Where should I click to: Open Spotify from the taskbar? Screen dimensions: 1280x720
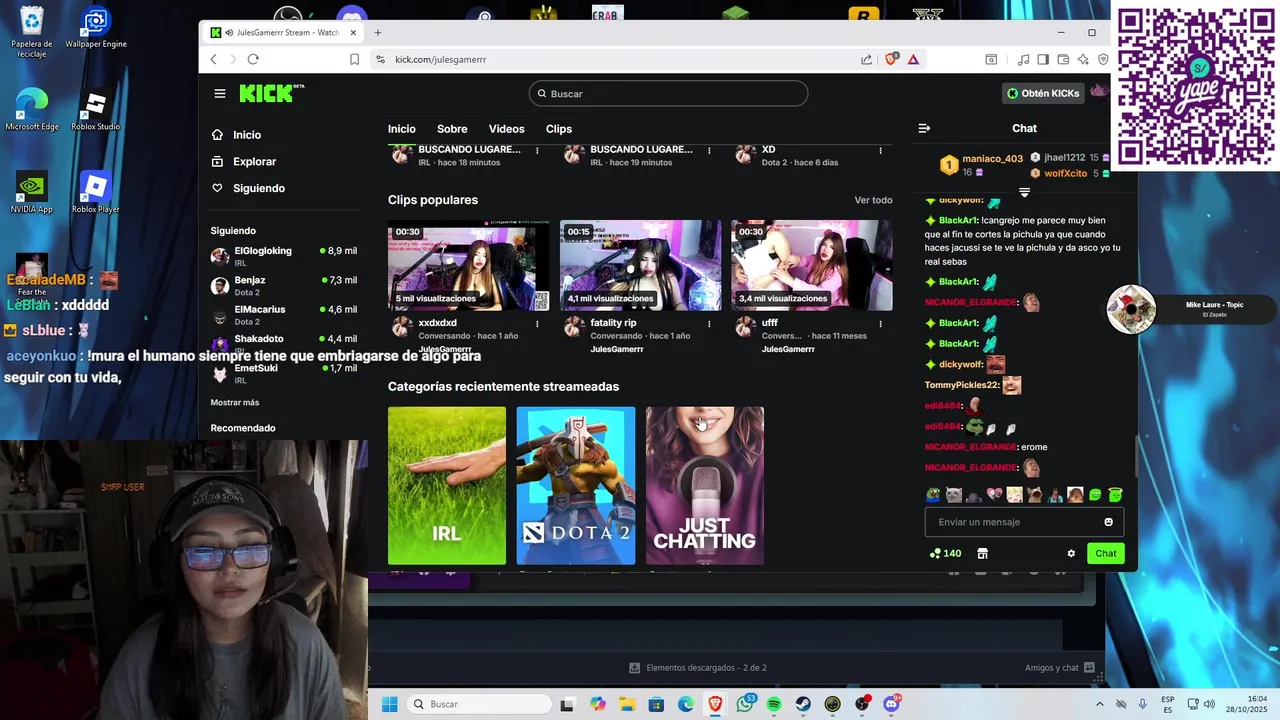pyautogui.click(x=774, y=704)
